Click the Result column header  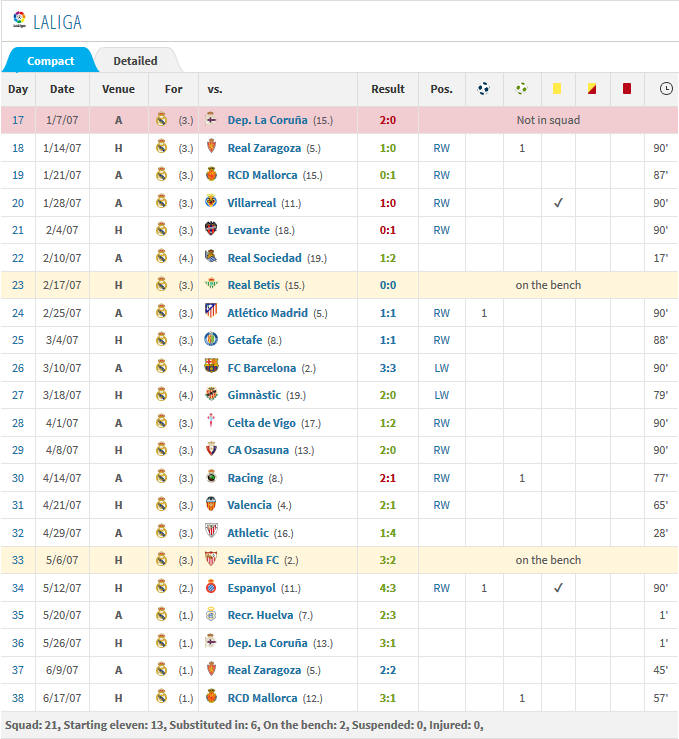click(x=387, y=89)
